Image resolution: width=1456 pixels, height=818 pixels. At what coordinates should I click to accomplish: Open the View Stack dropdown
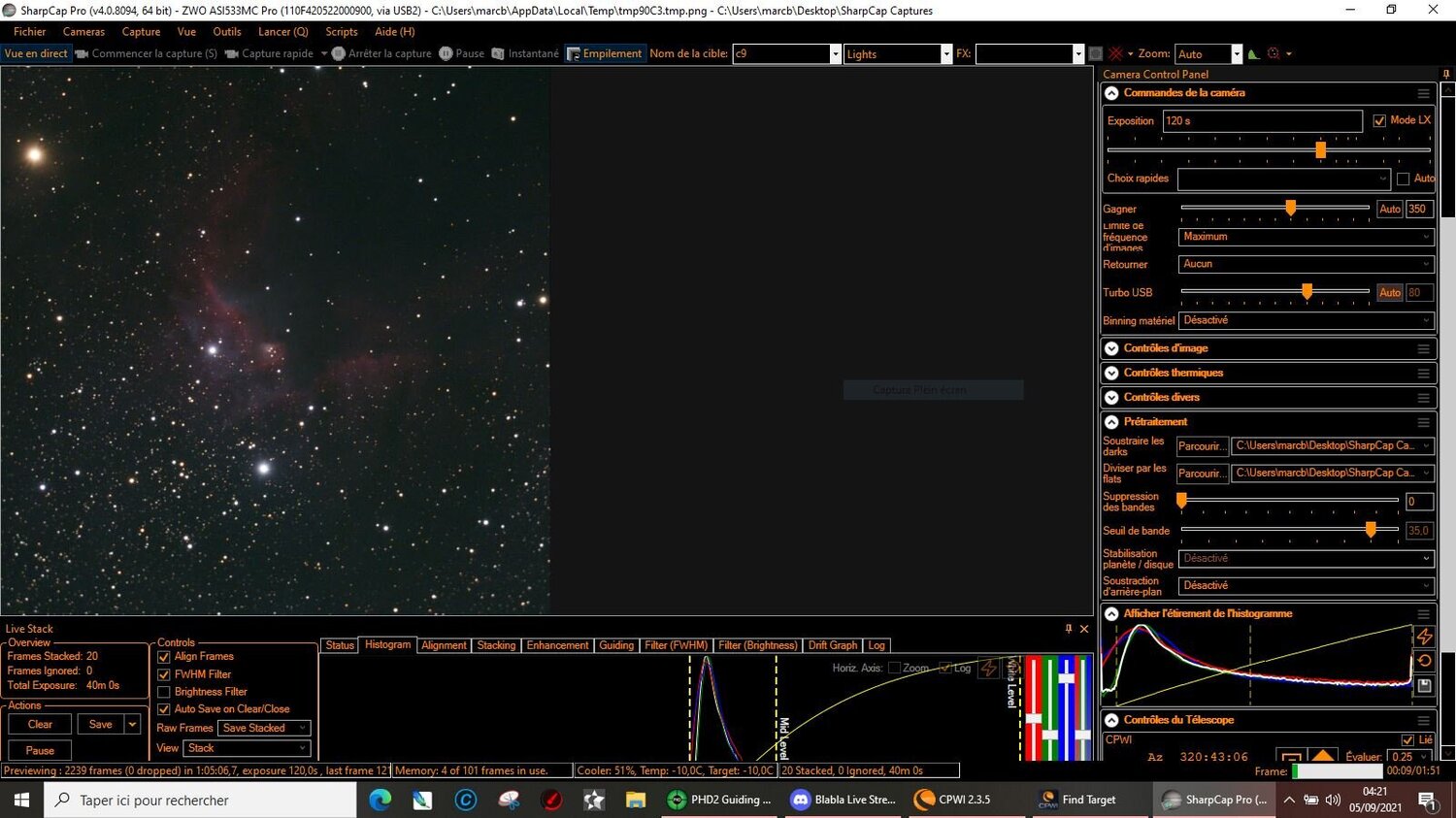click(x=247, y=748)
